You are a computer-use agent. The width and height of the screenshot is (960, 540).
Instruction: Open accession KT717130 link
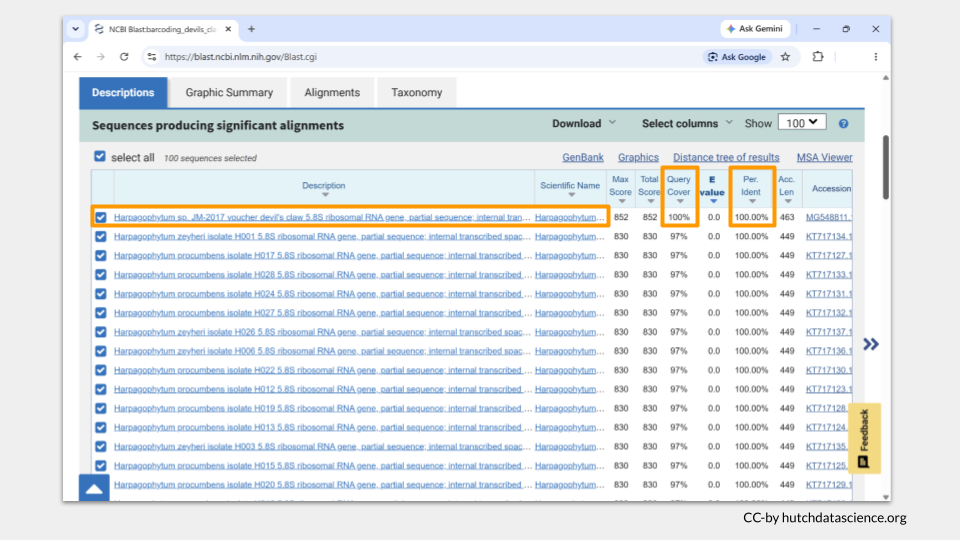click(829, 370)
